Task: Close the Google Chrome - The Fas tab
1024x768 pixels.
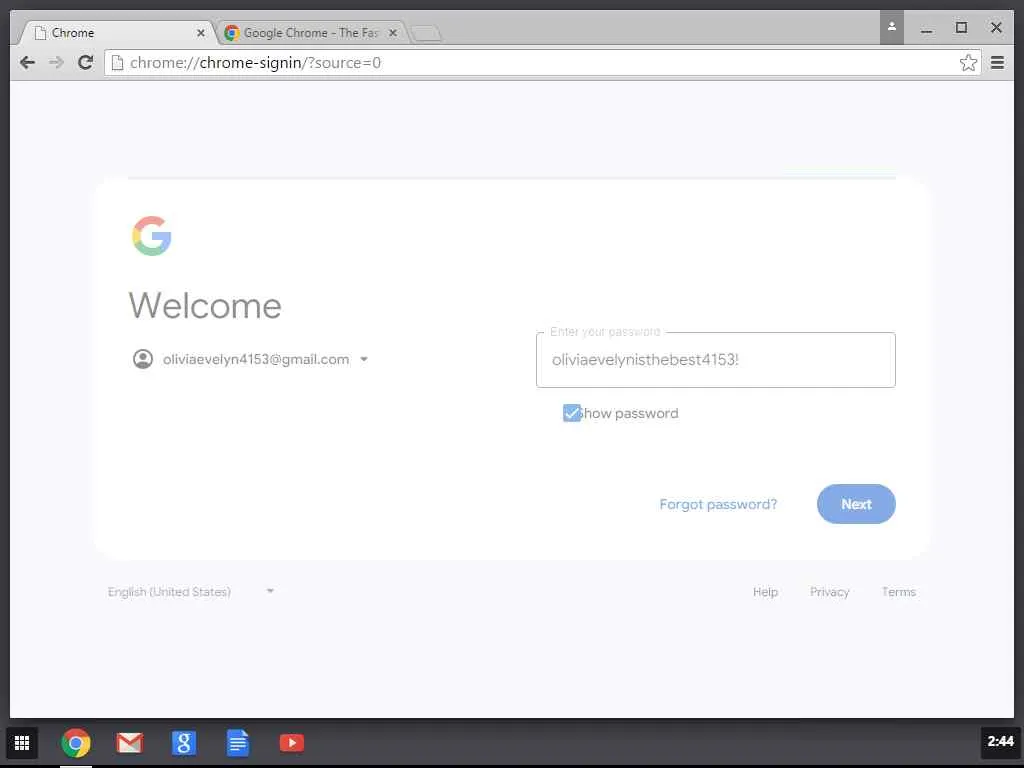Action: [392, 33]
